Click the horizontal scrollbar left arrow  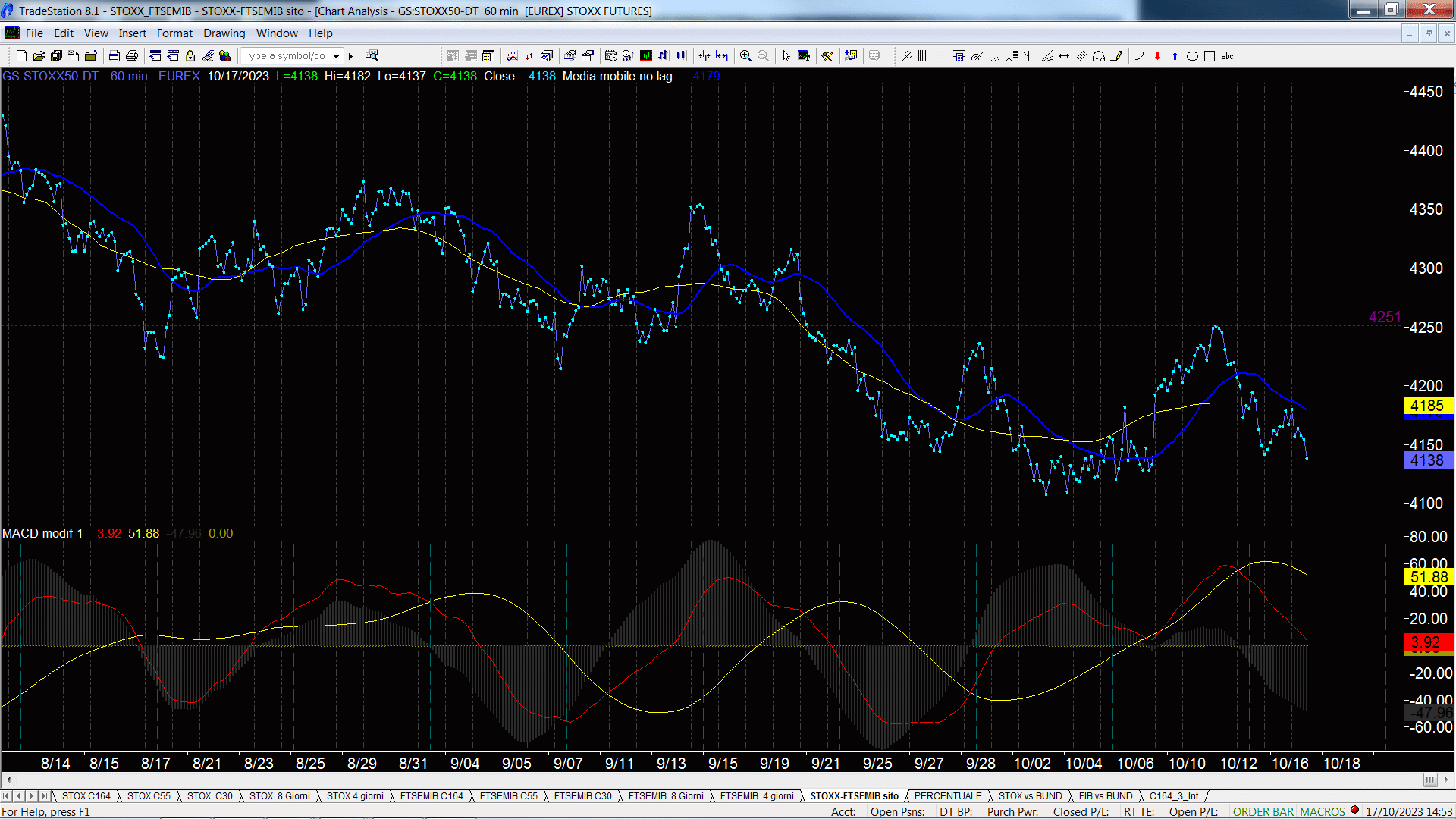[x=8, y=780]
